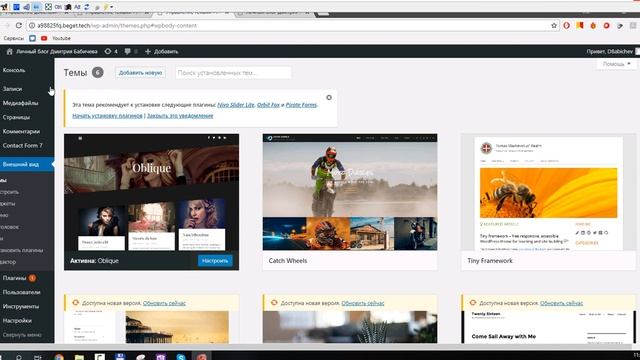Image resolution: width=640 pixels, height=360 pixels.
Task: Open the YouTube bookmark in bookmarks bar
Action: pyautogui.click(x=57, y=38)
